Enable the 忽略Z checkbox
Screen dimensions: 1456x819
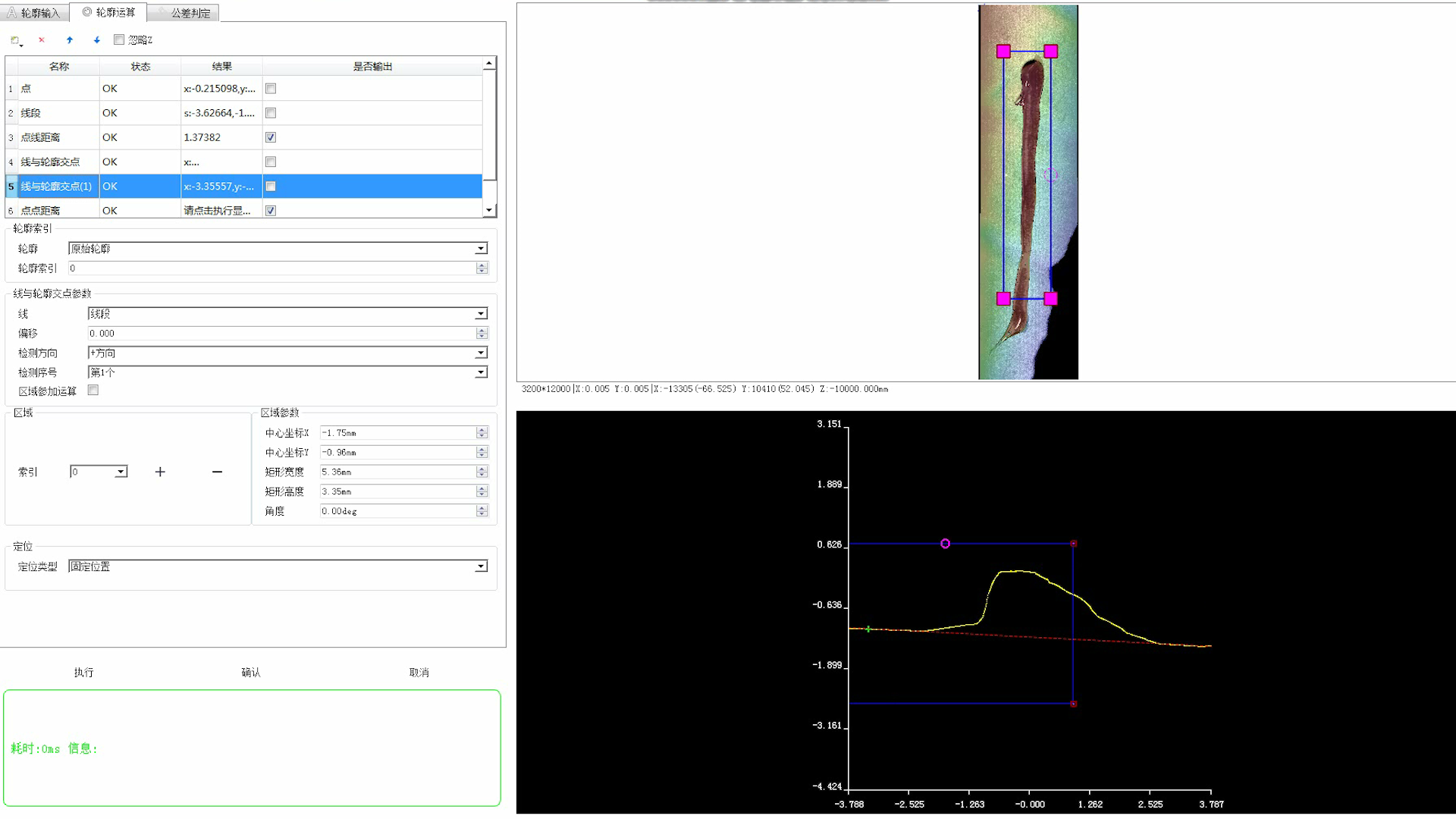point(119,39)
